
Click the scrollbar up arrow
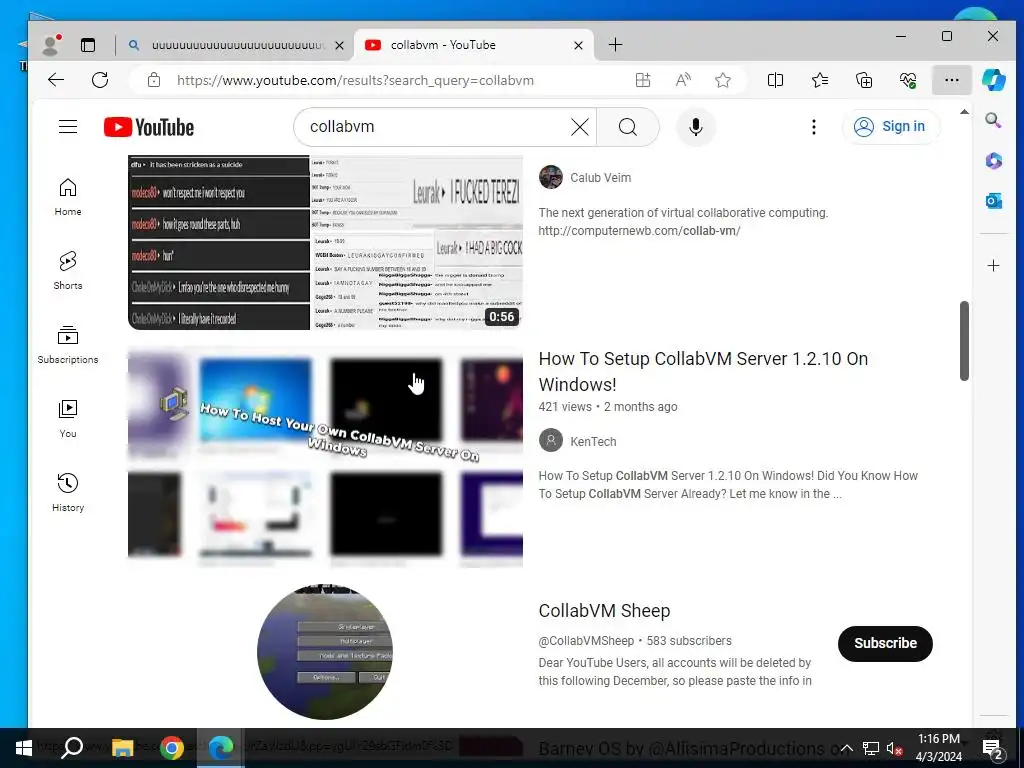pyautogui.click(x=964, y=112)
